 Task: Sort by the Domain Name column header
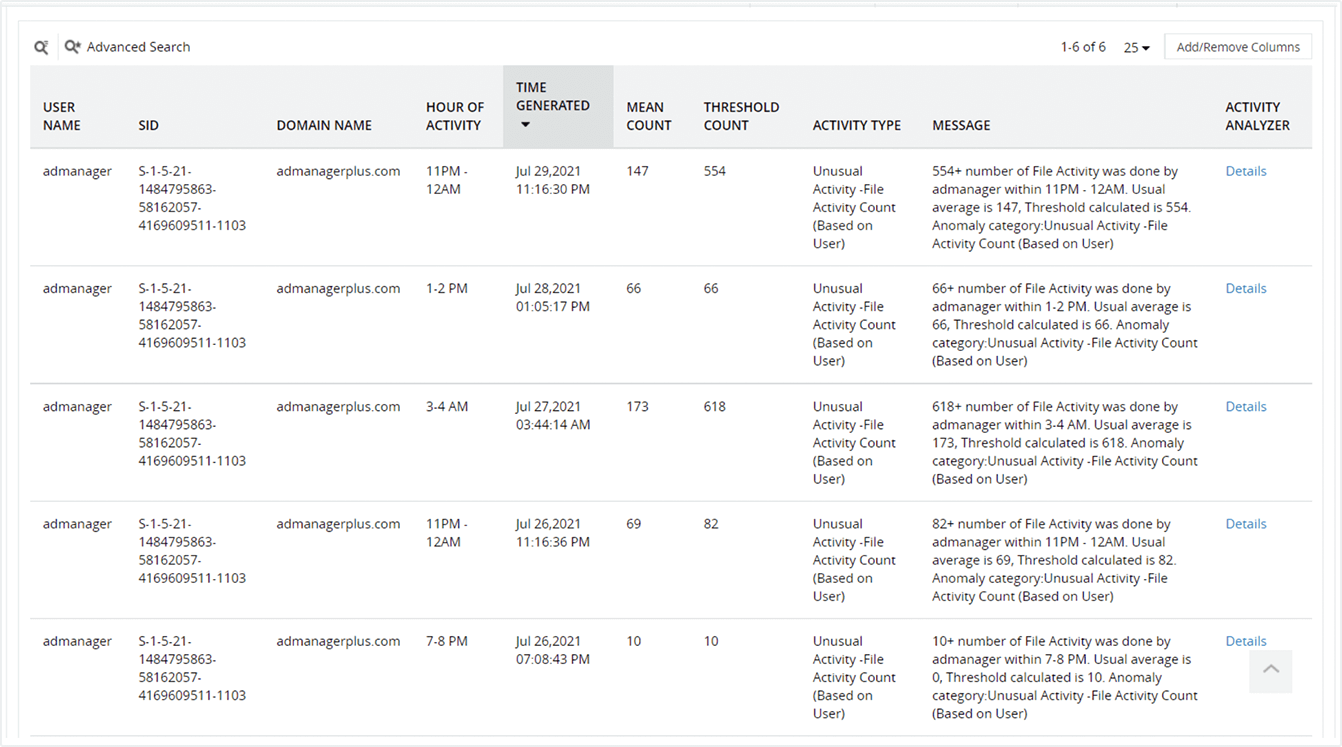pyautogui.click(x=324, y=125)
